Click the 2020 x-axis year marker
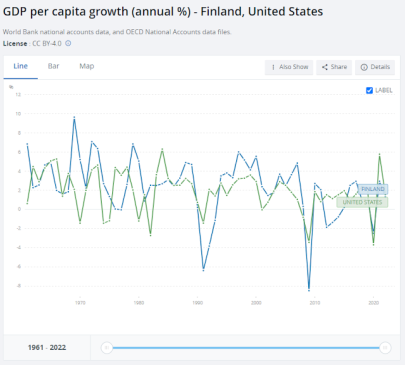Image resolution: width=405 pixels, height=365 pixels. 373,303
